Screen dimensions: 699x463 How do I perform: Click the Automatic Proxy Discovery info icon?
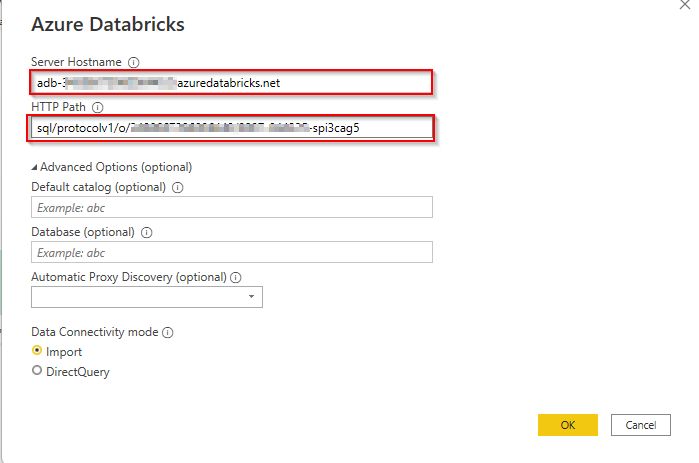[x=236, y=278]
